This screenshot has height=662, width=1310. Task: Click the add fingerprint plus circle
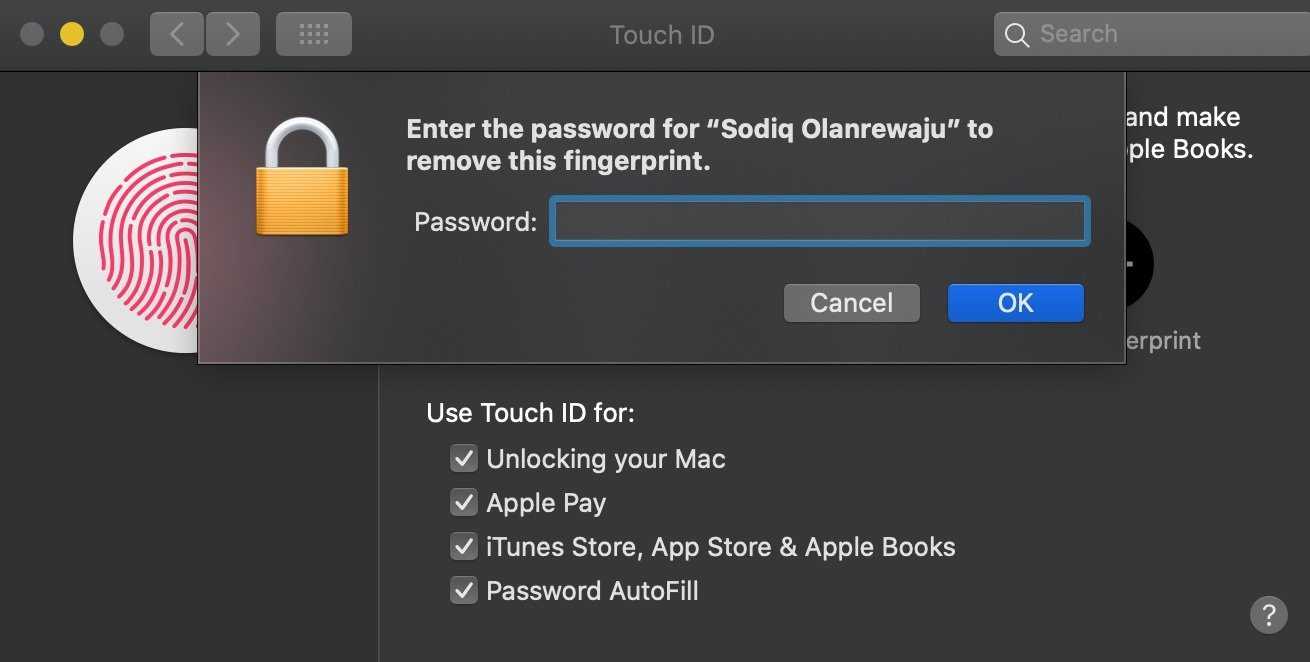[x=1136, y=264]
